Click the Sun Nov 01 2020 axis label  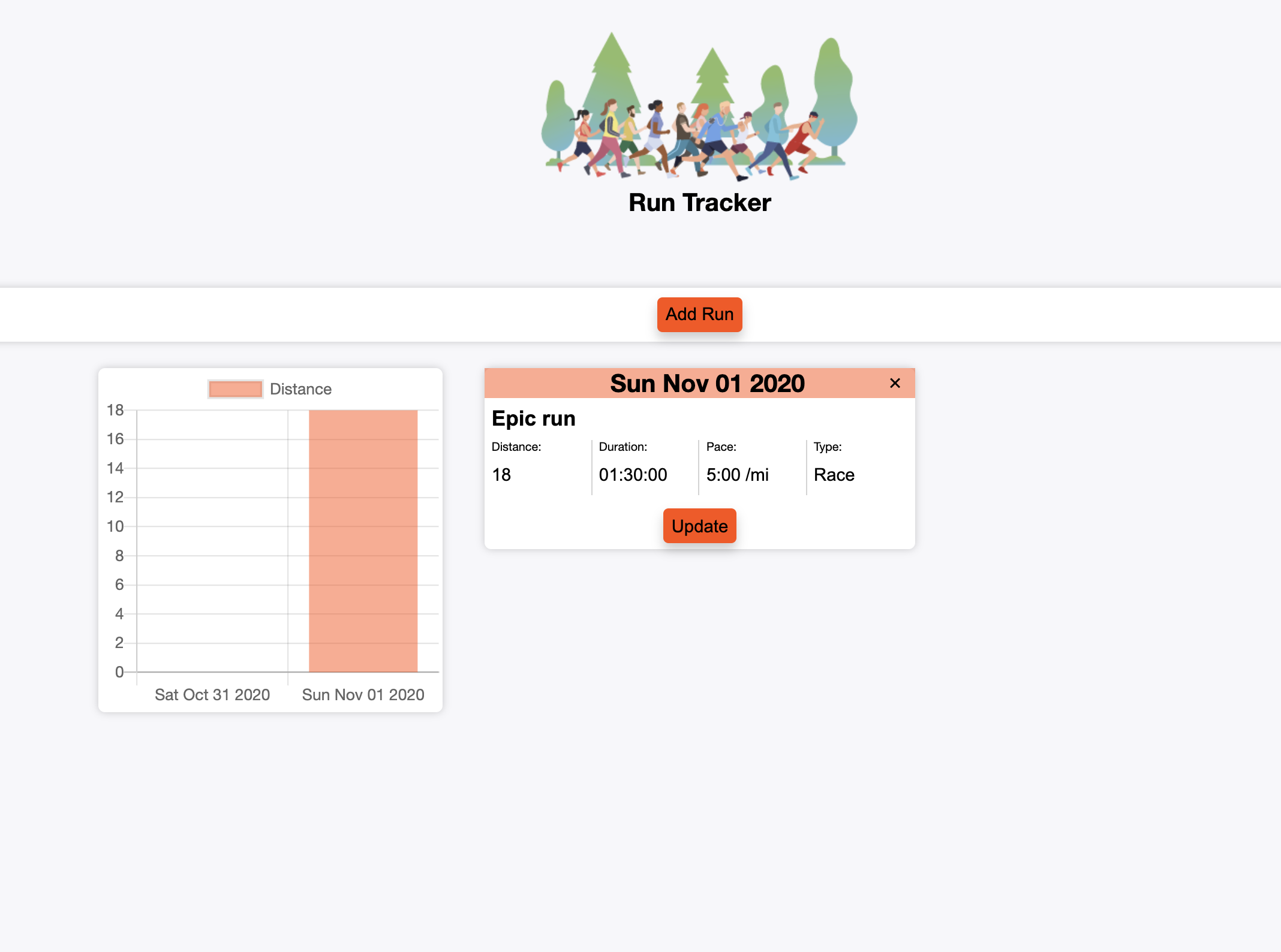click(x=363, y=695)
